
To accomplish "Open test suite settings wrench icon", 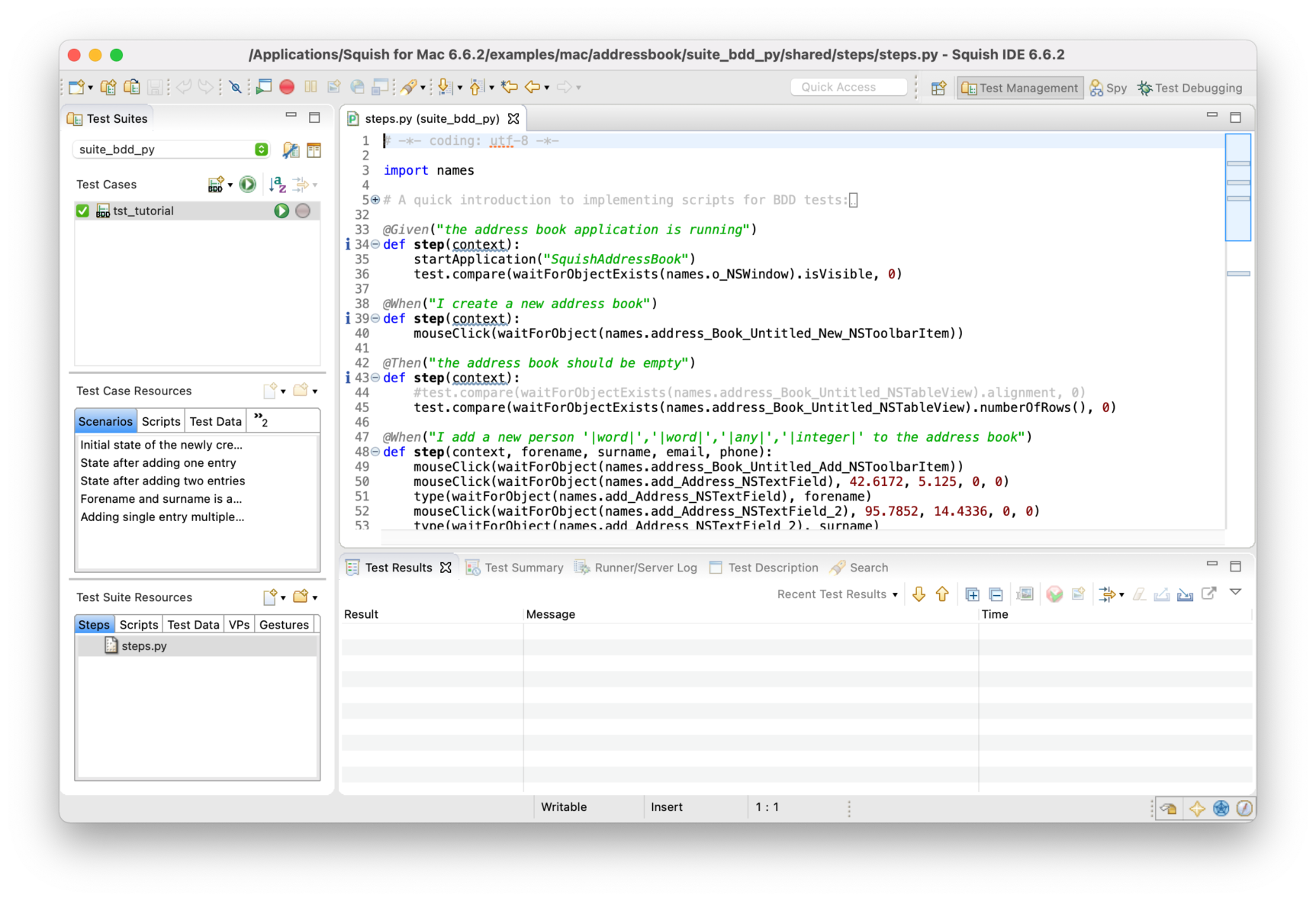I will [291, 150].
